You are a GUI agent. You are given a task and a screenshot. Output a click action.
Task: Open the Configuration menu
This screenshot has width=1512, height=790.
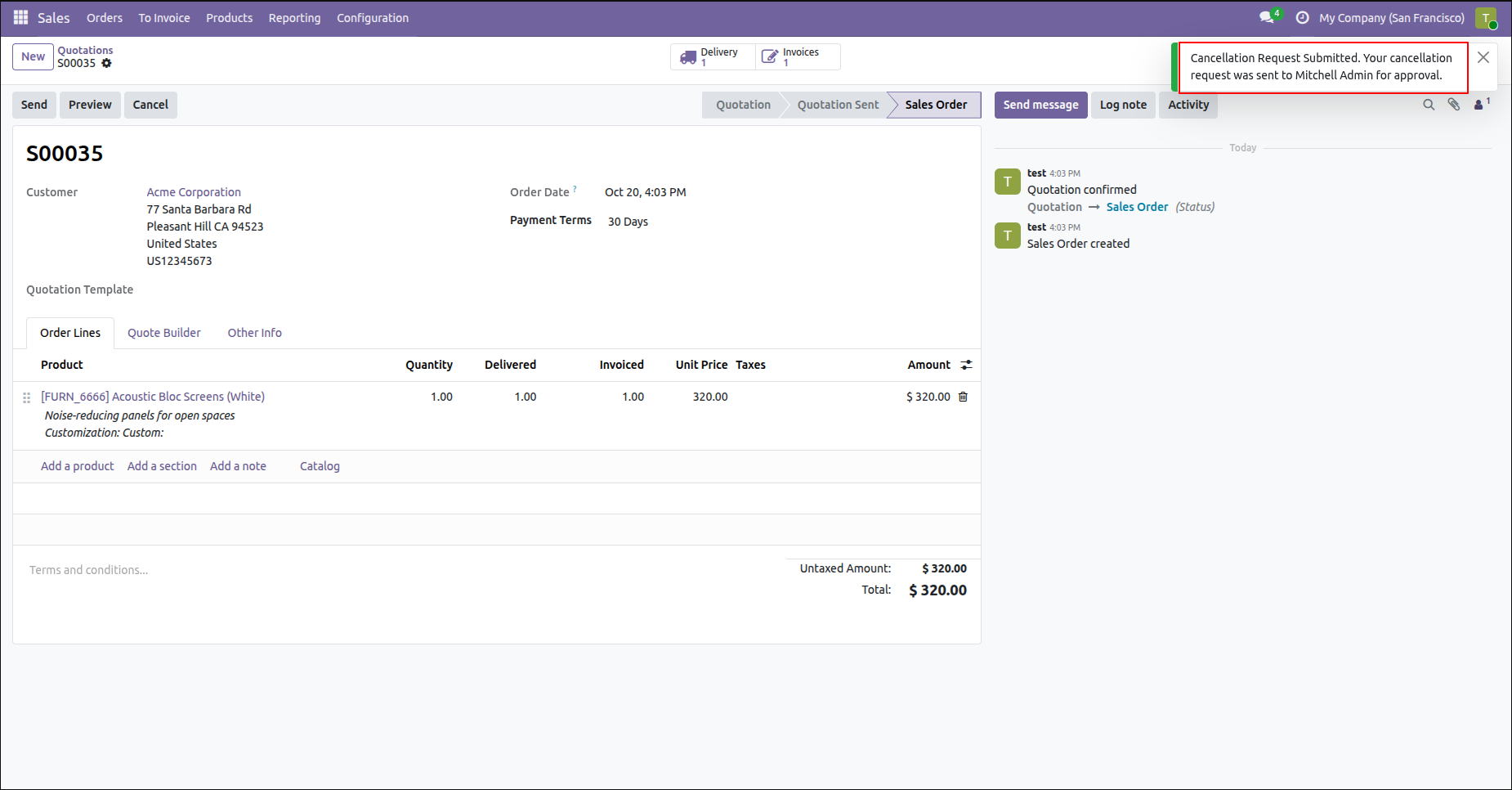coord(373,18)
